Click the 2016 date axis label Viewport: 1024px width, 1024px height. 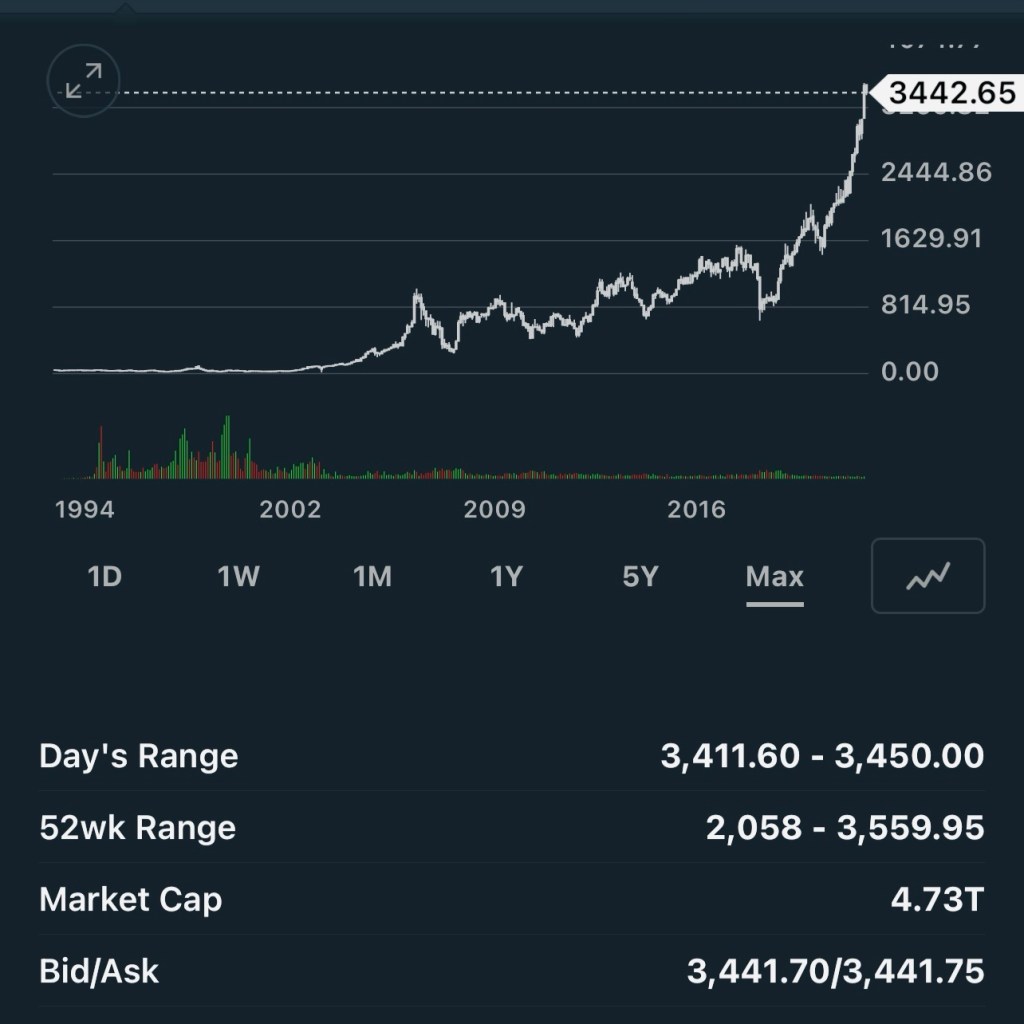pos(696,510)
